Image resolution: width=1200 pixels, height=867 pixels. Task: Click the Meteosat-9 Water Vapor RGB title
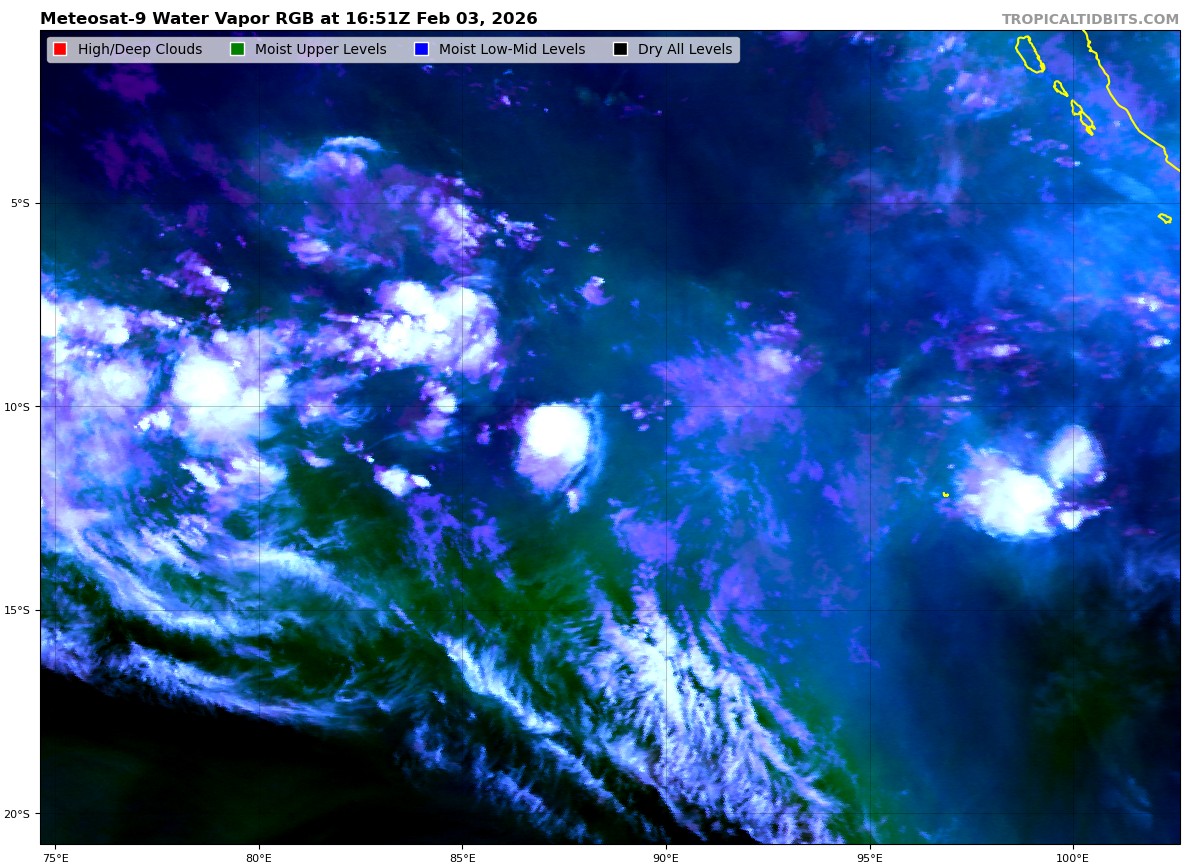[x=288, y=19]
